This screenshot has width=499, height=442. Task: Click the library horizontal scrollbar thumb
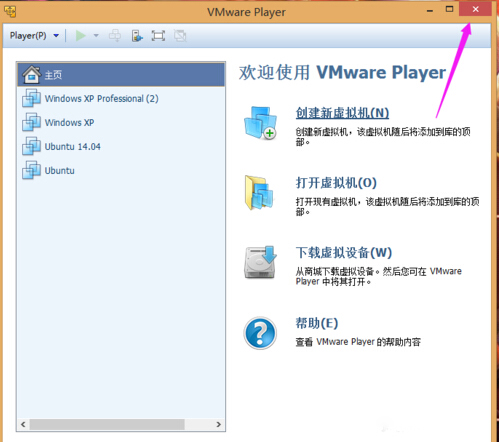(x=107, y=424)
